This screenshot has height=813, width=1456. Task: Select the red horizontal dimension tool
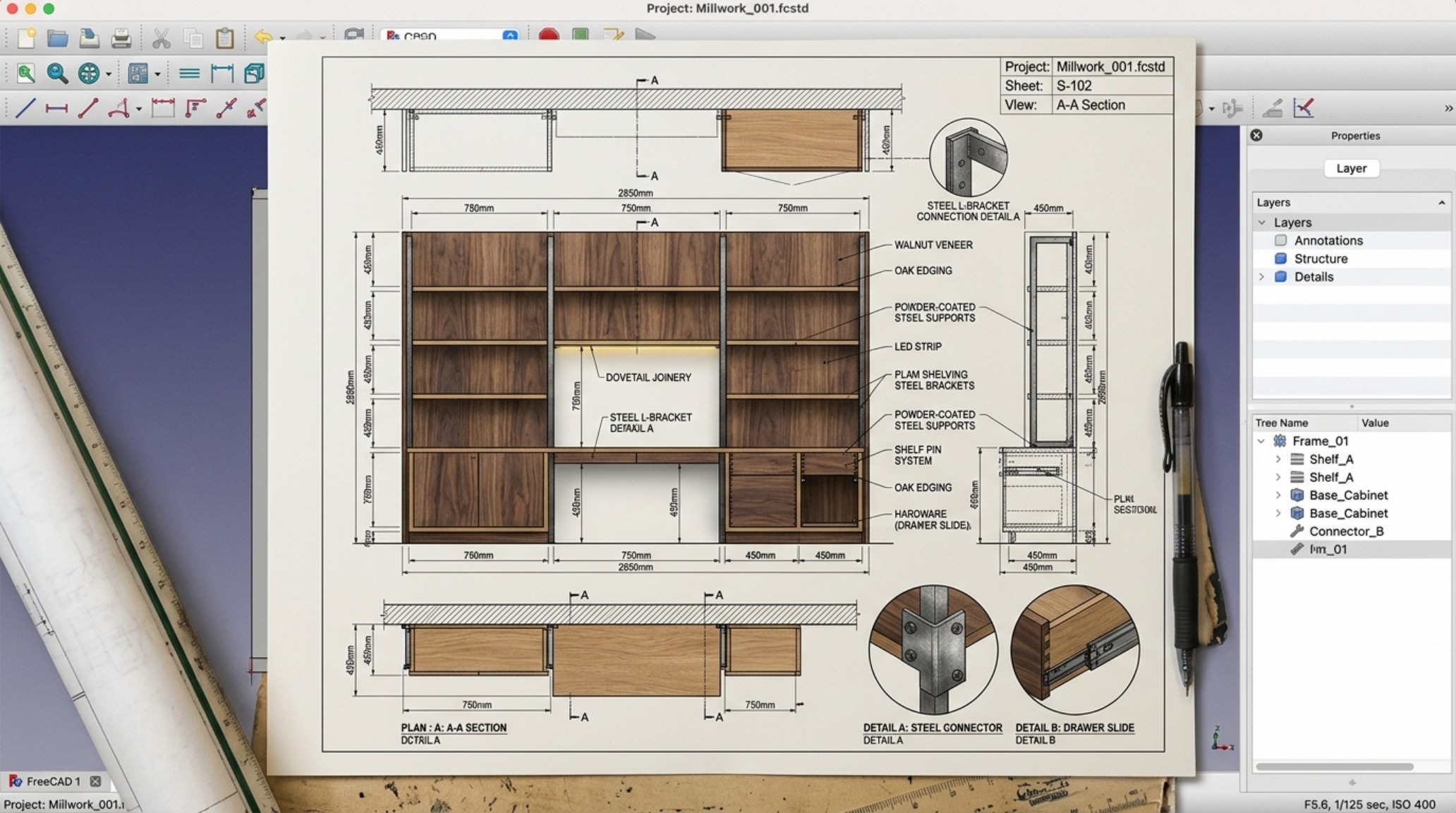(x=56, y=108)
